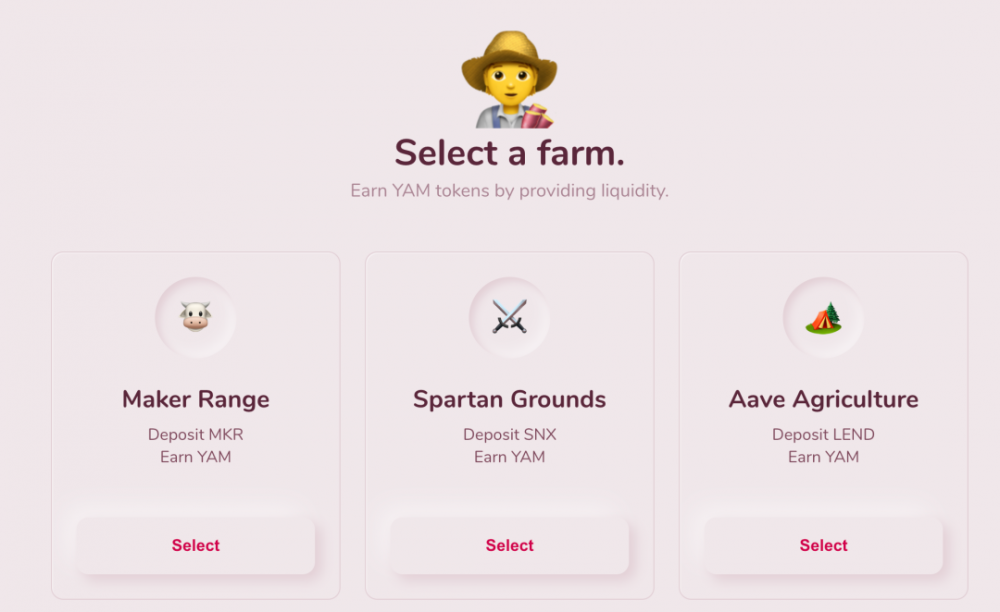Click the Deposit MKR text
Screen dimensions: 1000x612
pyautogui.click(x=196, y=434)
